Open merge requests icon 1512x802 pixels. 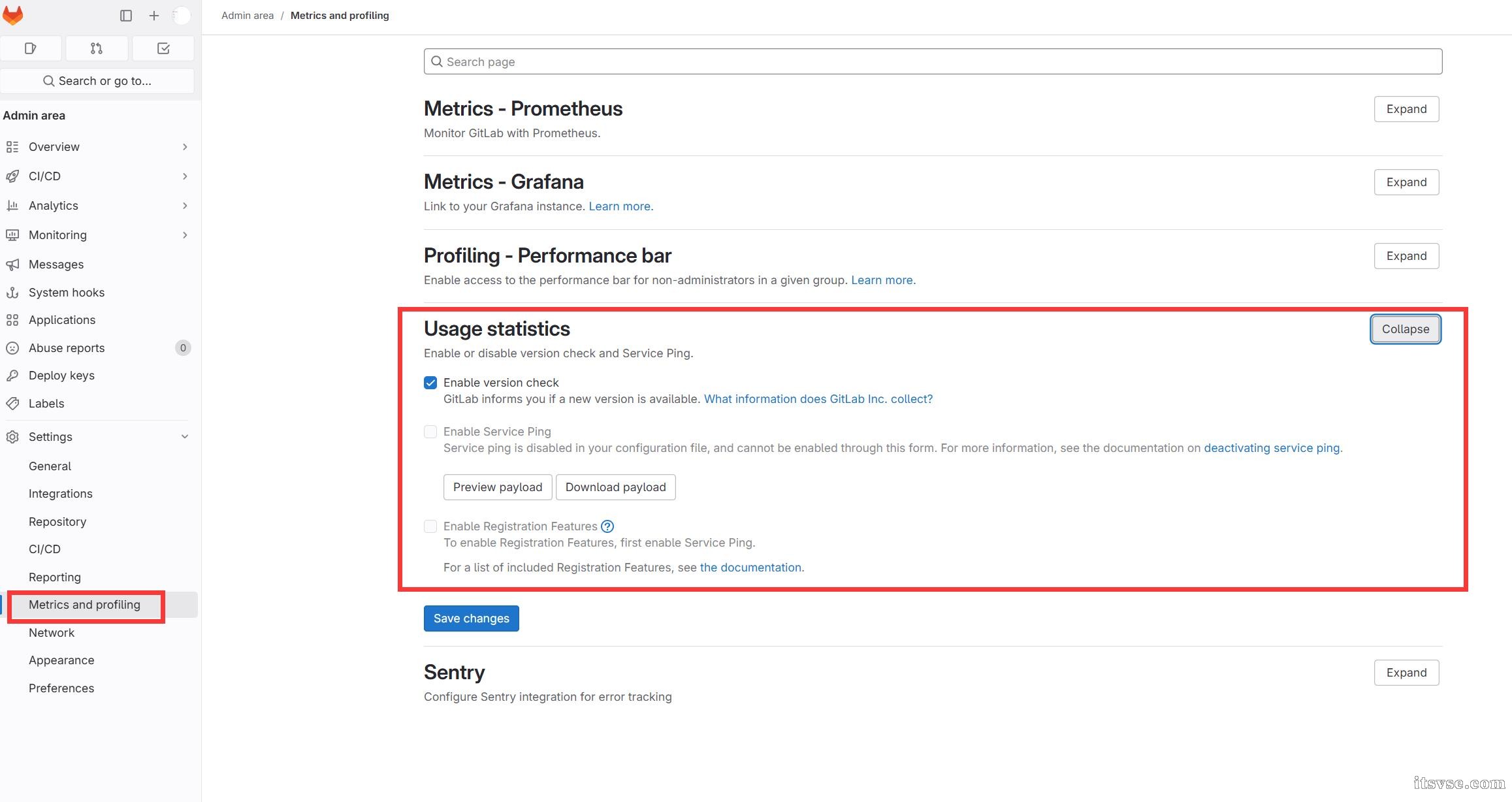click(97, 48)
